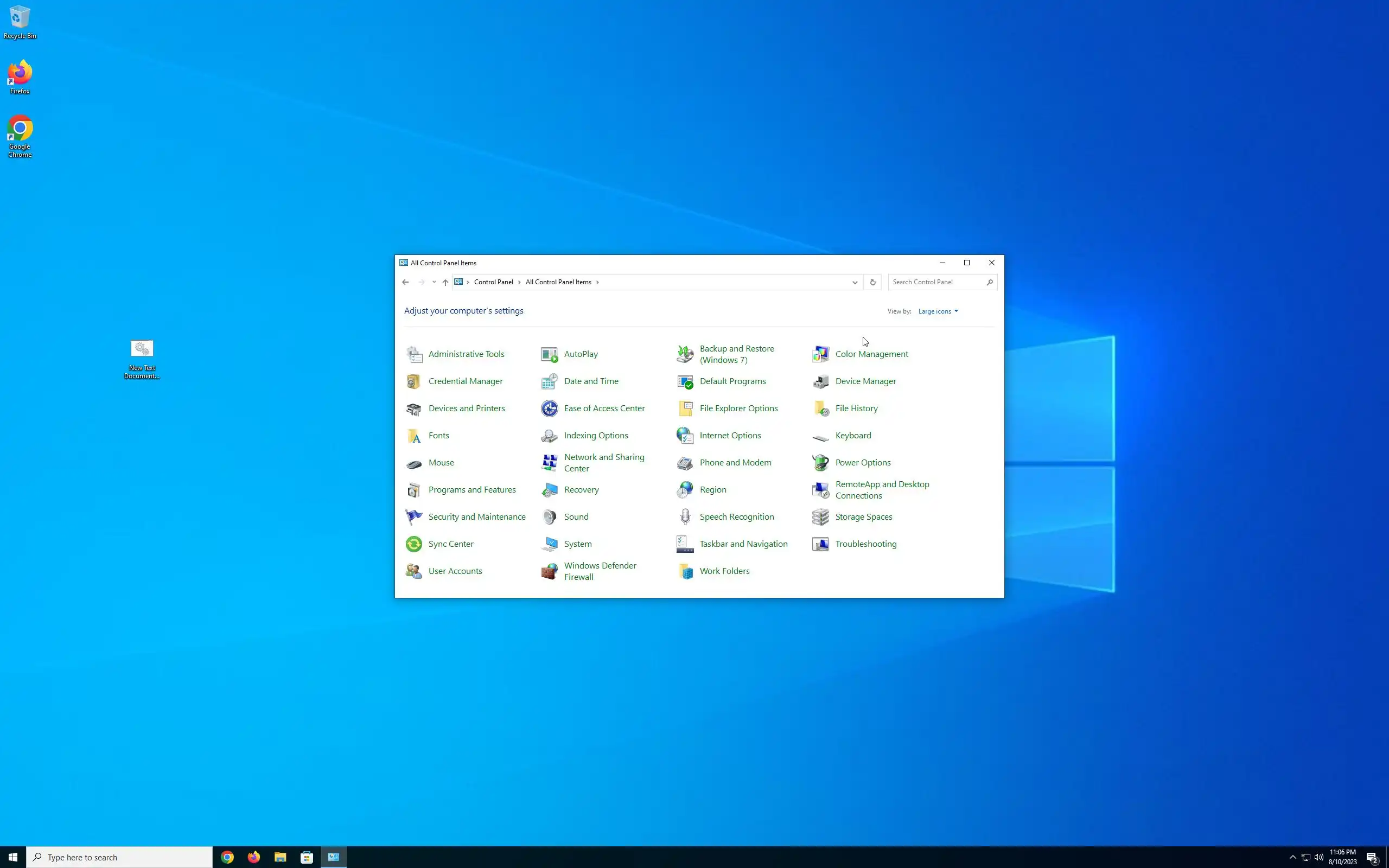Viewport: 1389px width, 868px height.
Task: Open the Device Manager icon
Action: pos(820,381)
